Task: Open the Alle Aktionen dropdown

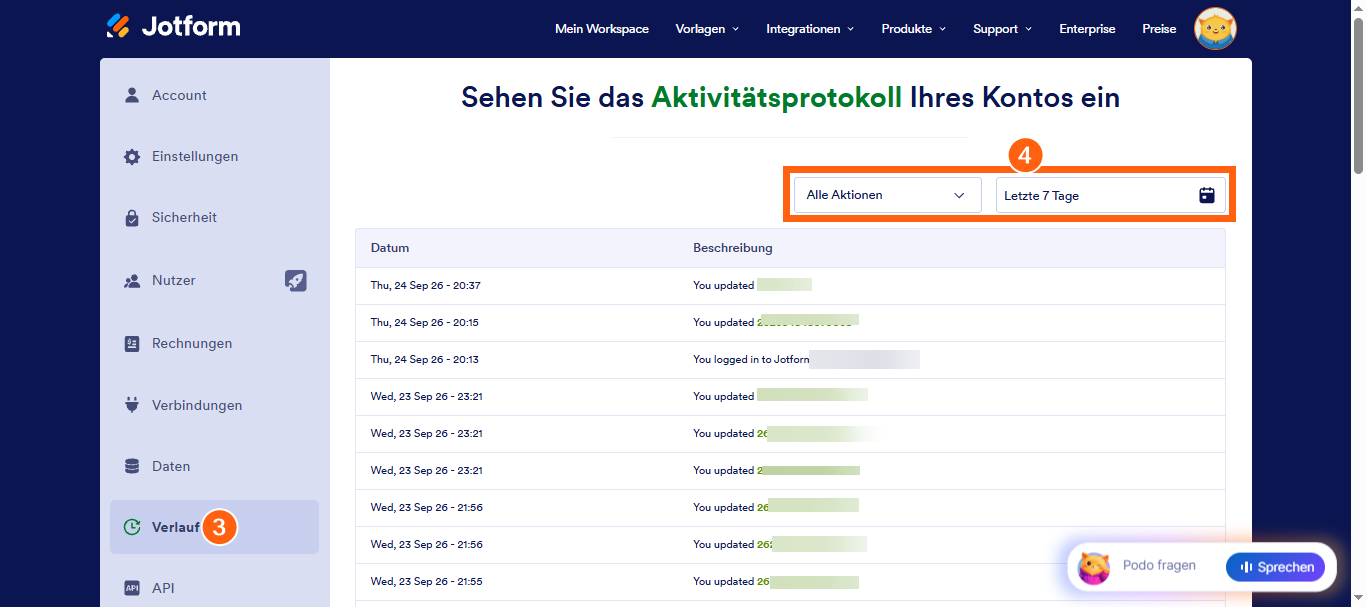Action: pyautogui.click(x=888, y=195)
